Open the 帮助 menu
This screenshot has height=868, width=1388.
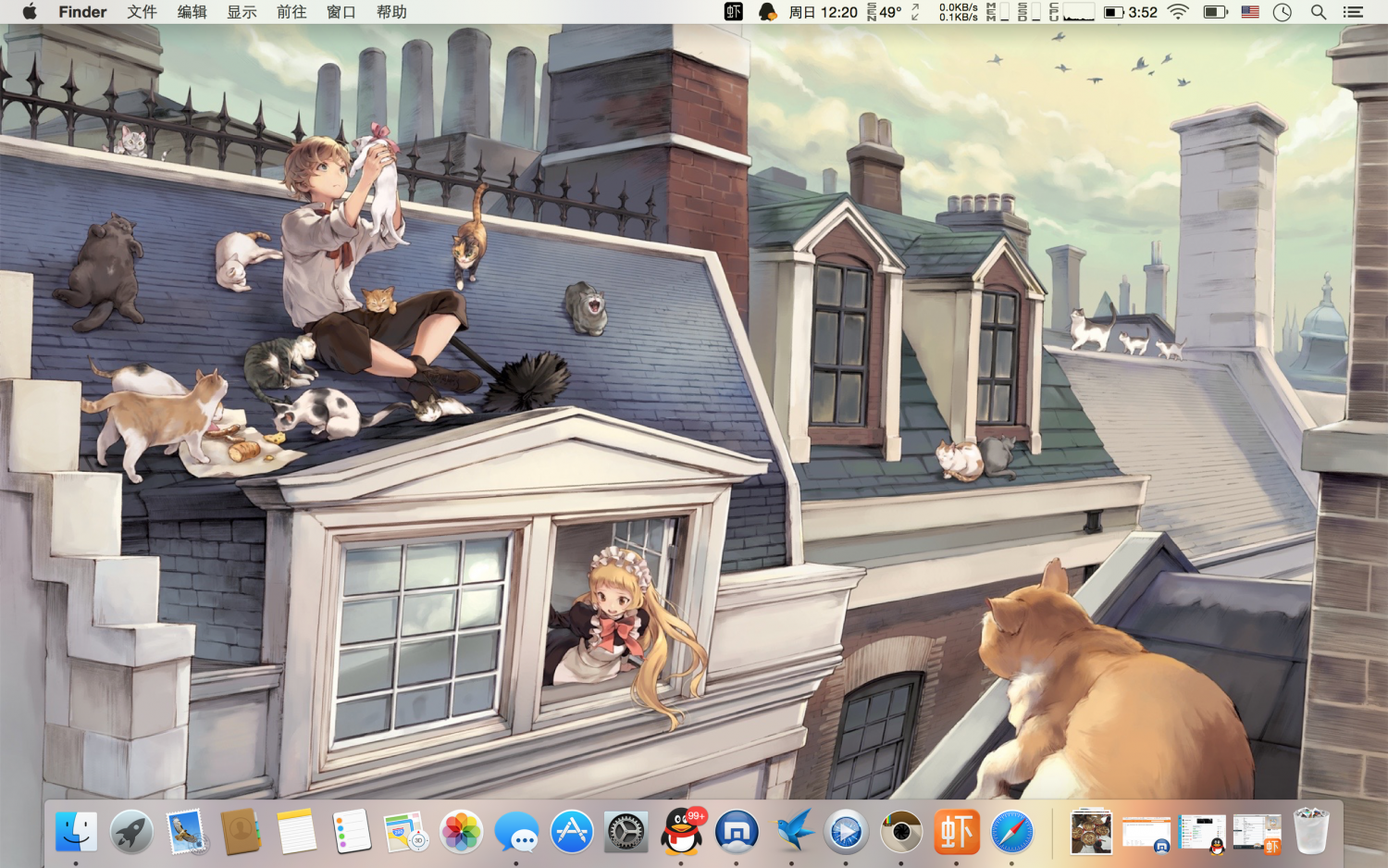click(391, 12)
